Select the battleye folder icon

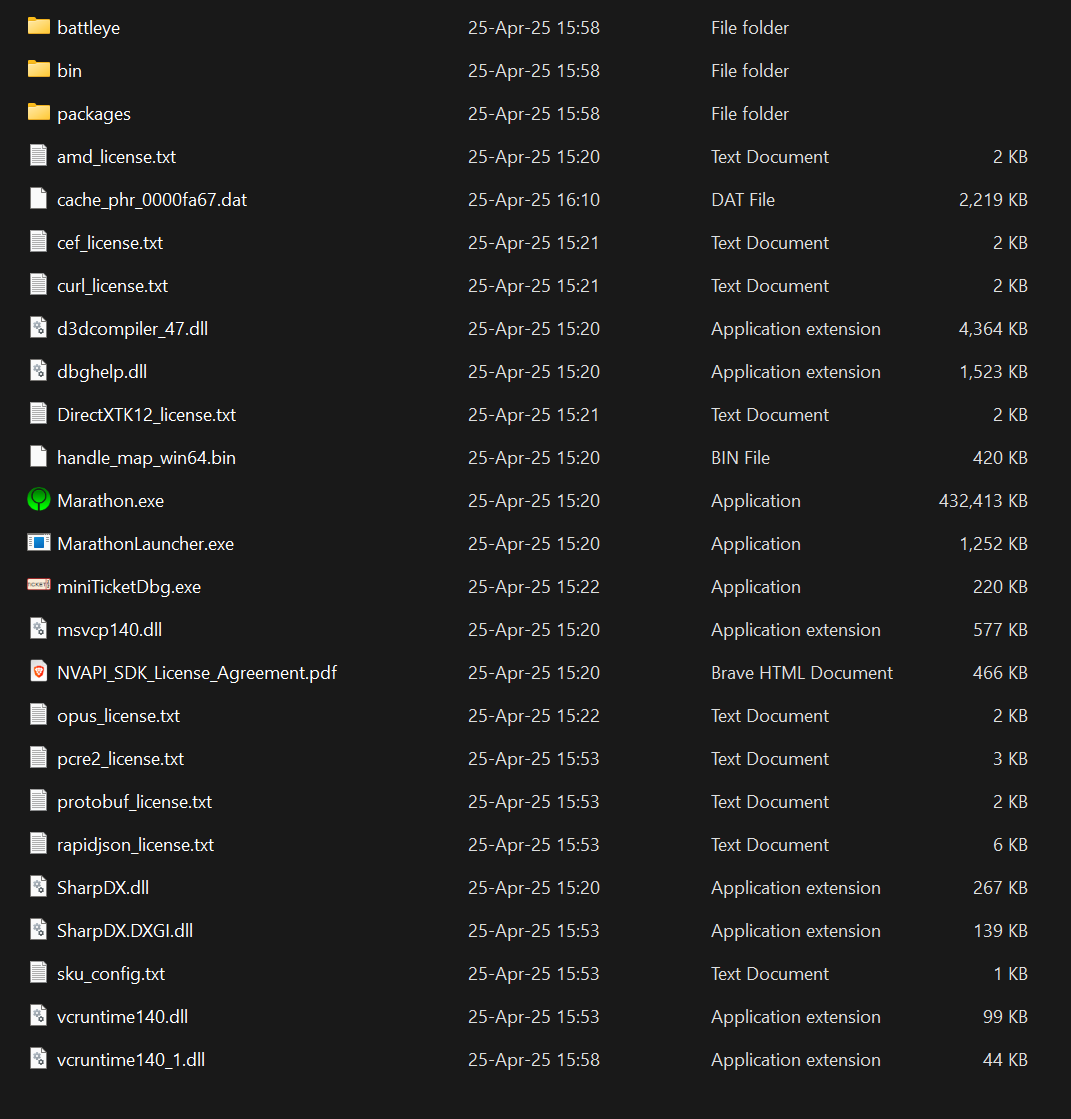[x=39, y=27]
